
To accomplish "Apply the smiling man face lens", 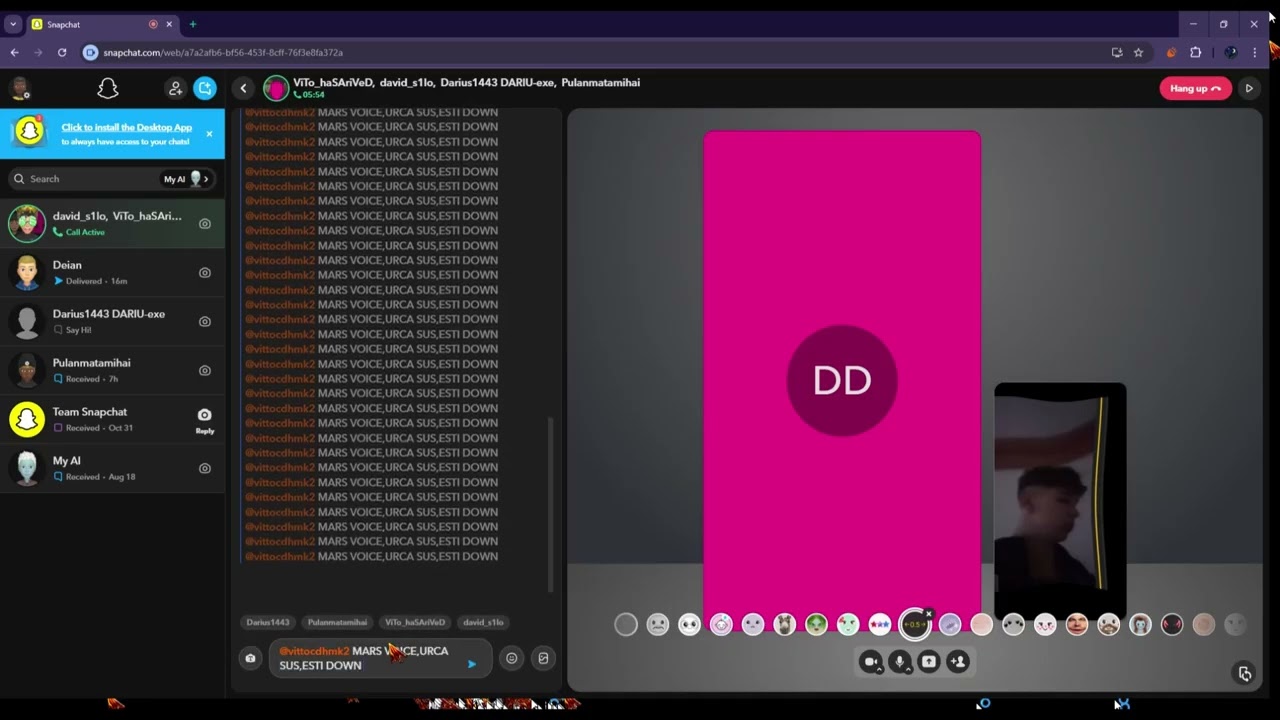I will pos(1077,625).
